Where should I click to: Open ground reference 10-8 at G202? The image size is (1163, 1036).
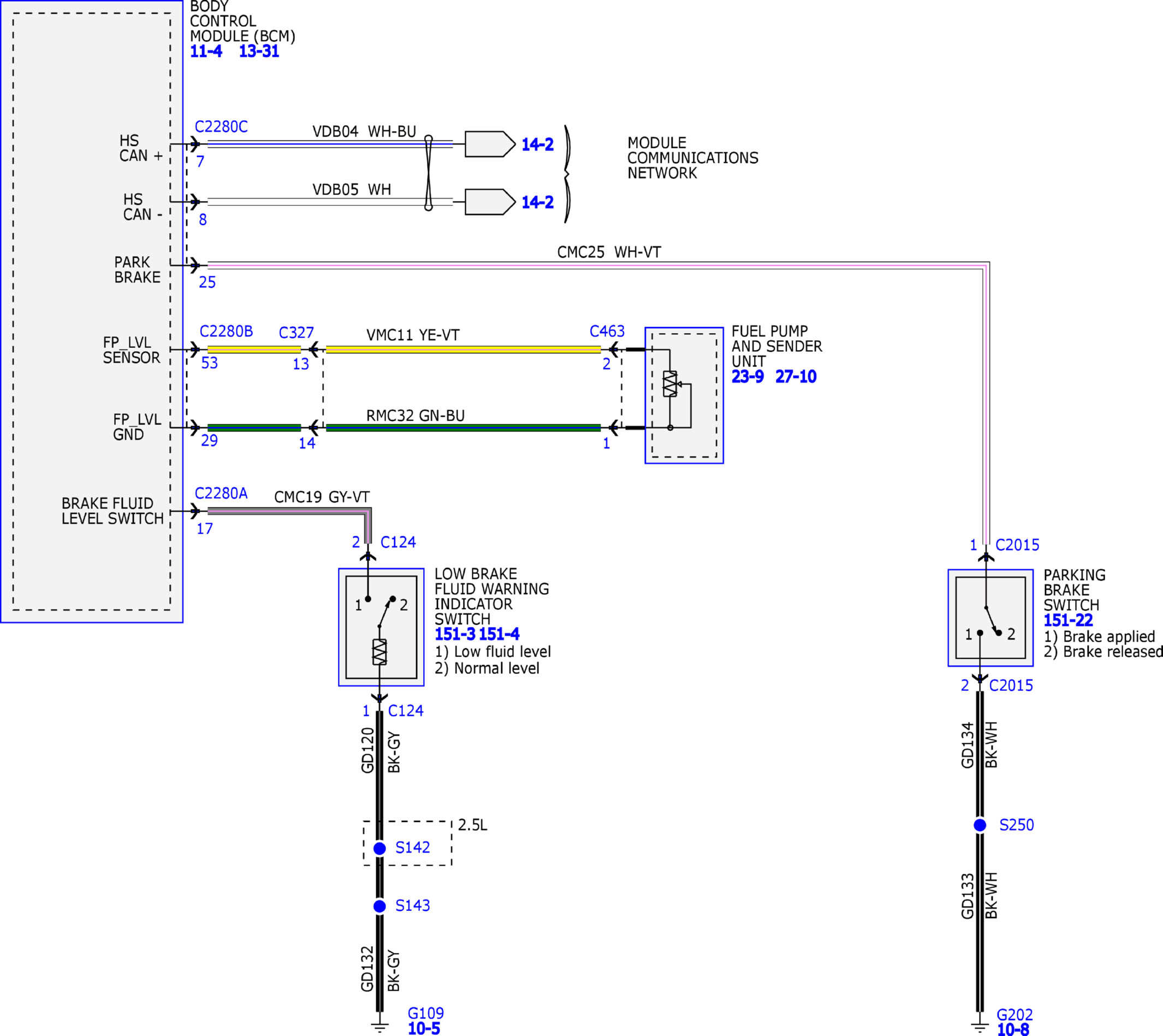pos(1013,1029)
